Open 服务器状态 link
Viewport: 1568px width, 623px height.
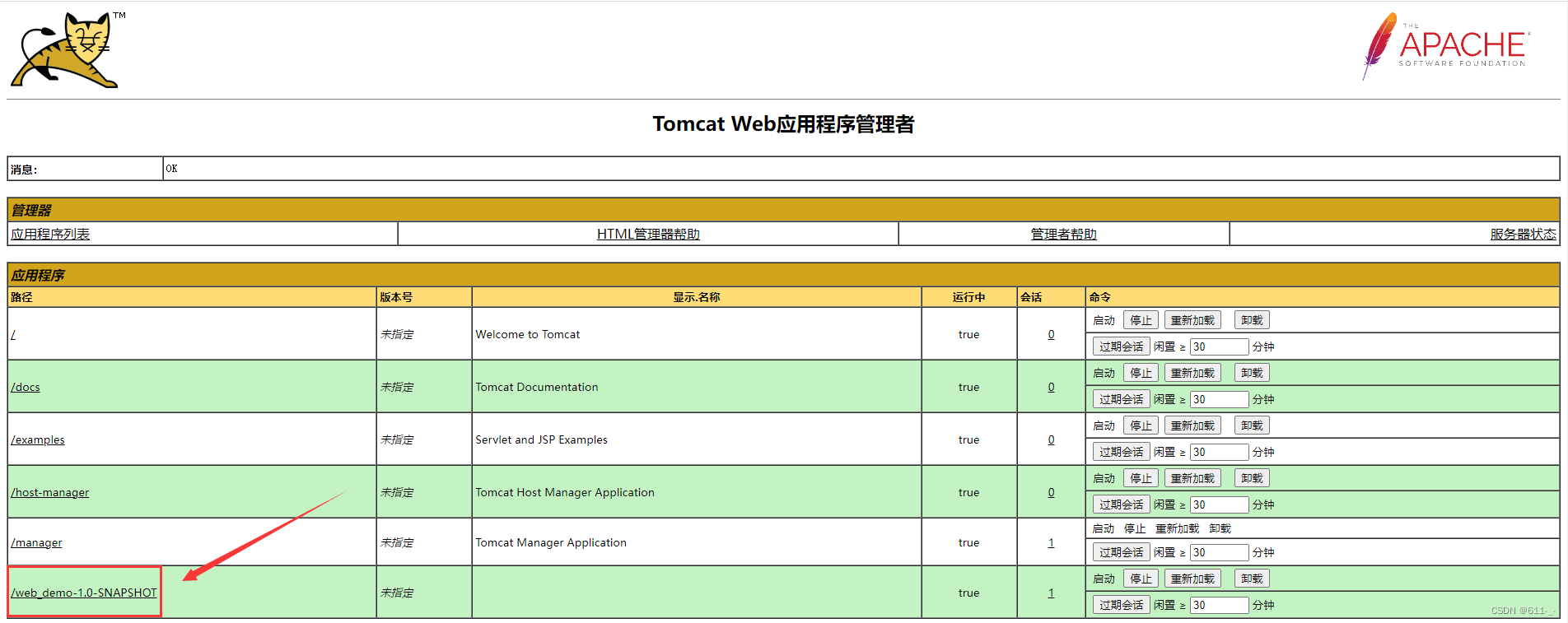(x=1524, y=234)
